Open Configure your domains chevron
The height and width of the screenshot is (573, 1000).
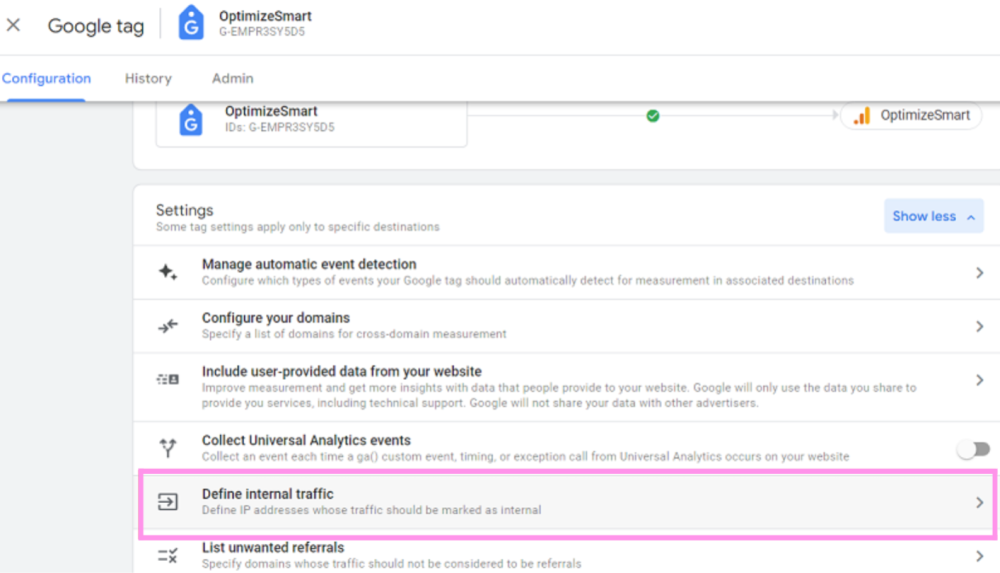point(980,327)
